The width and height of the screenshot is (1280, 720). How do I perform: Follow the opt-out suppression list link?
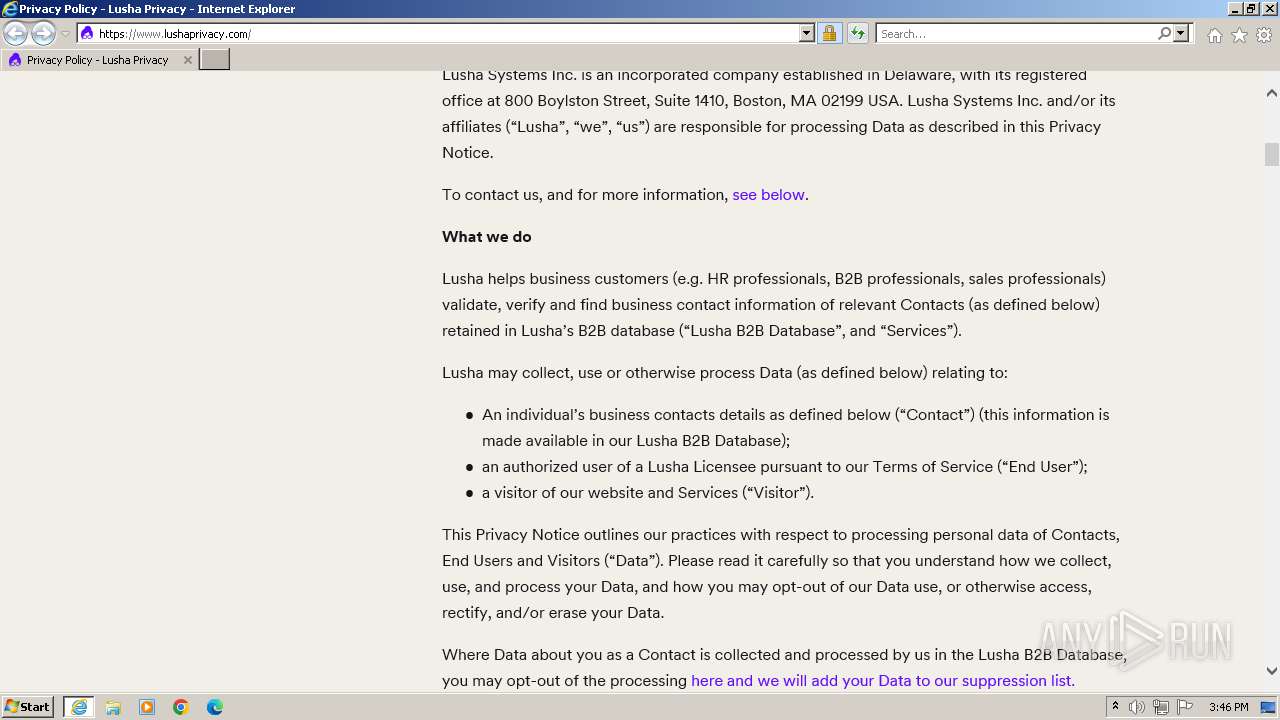(x=883, y=681)
